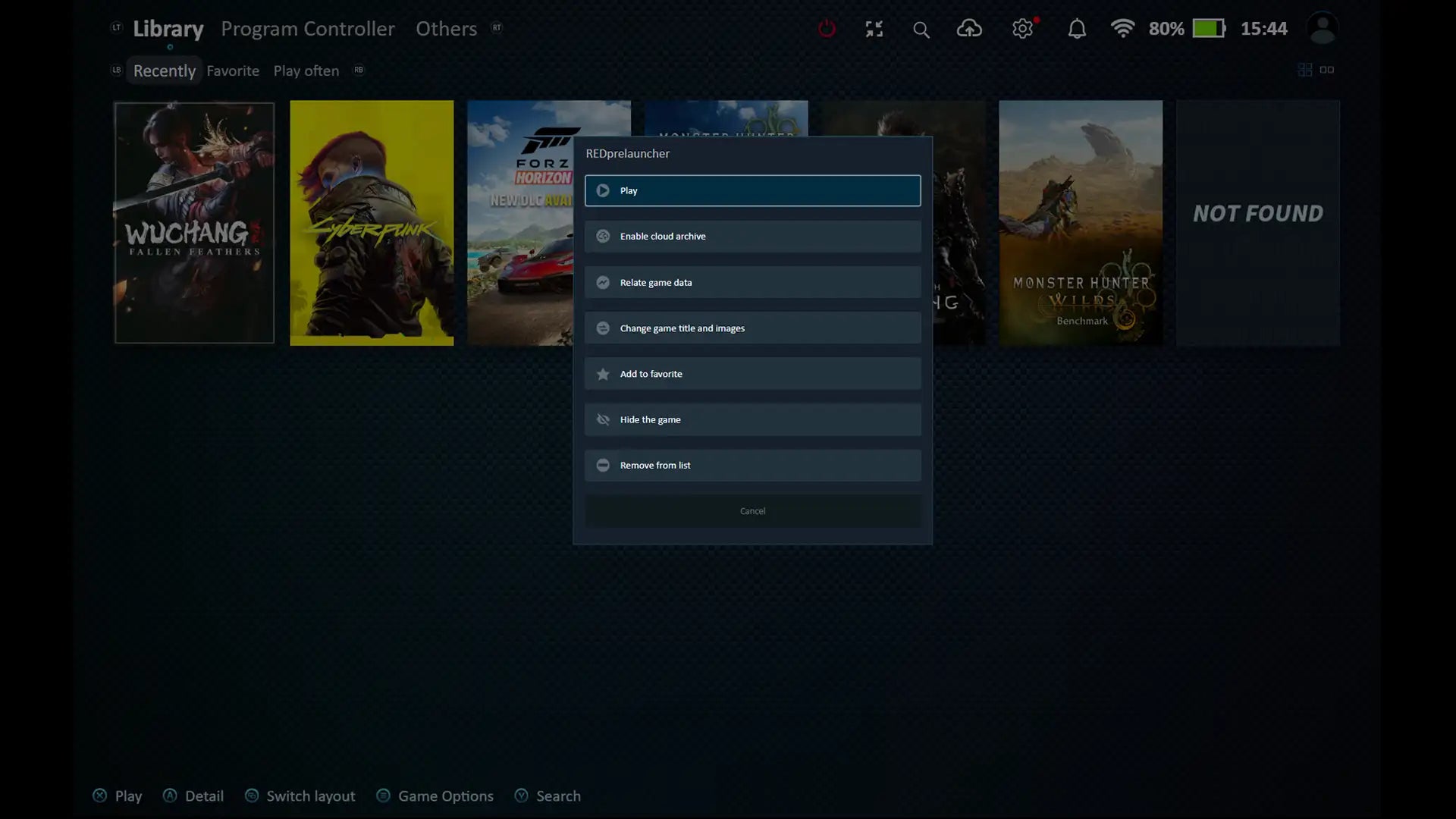Select Play in REDprelauncher menu

[752, 190]
